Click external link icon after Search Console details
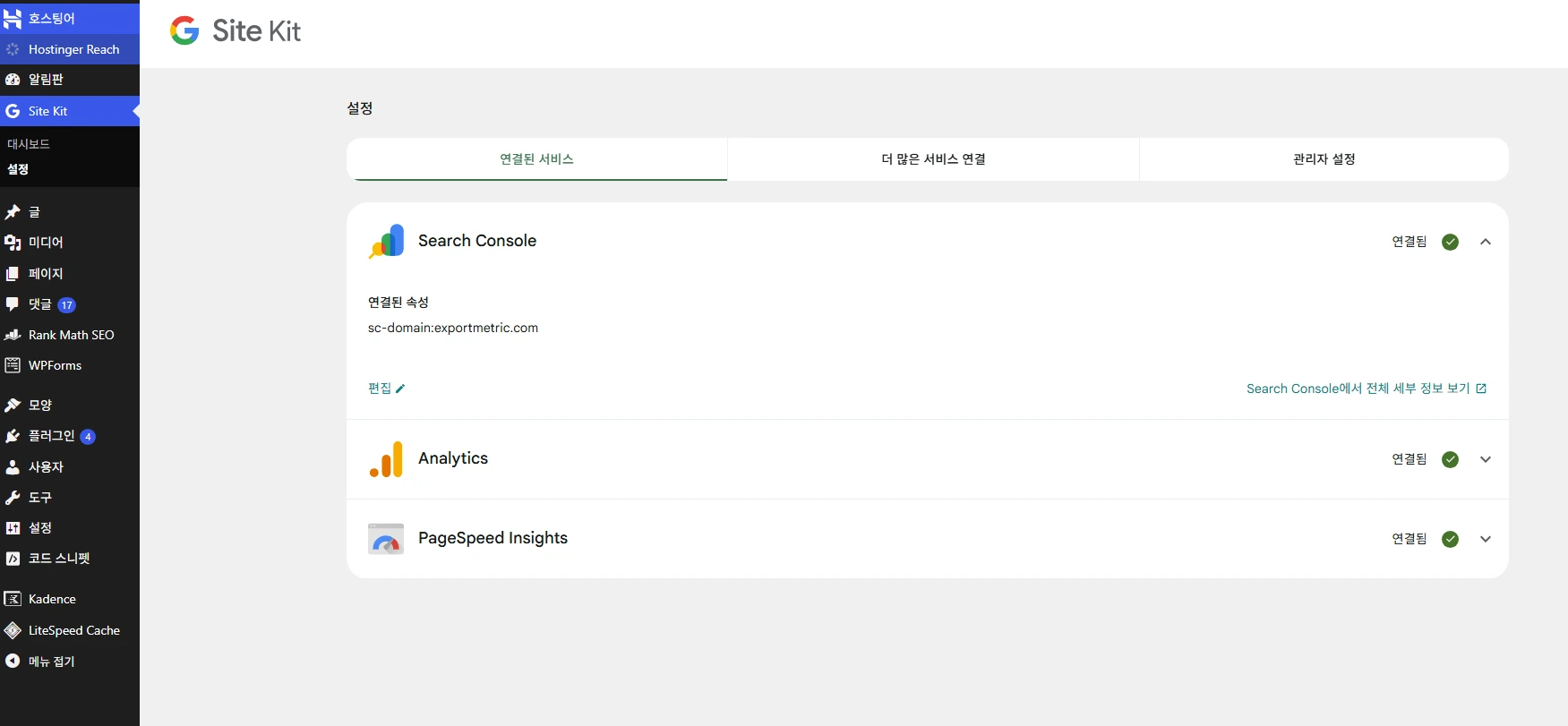The height and width of the screenshot is (726, 1568). coord(1481,389)
